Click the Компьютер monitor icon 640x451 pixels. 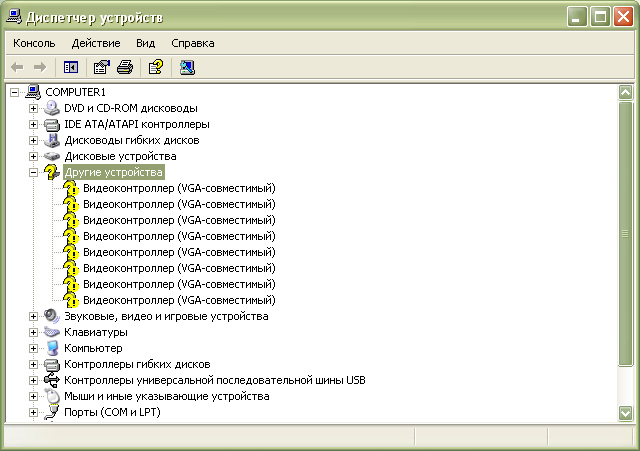(52, 348)
